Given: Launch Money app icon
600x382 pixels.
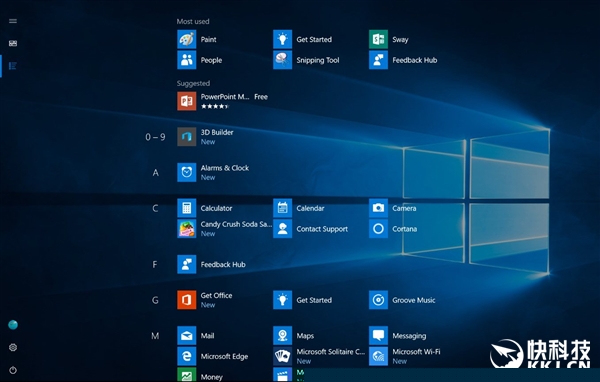Looking at the screenshot, I should [187, 375].
